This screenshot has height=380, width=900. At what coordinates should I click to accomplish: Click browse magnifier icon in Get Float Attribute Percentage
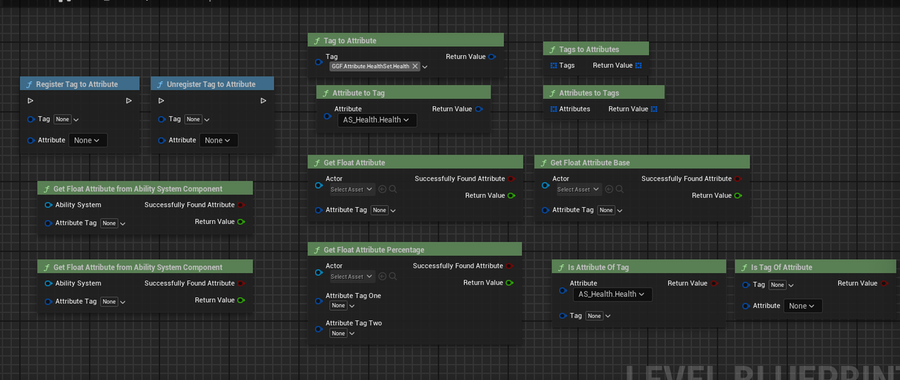393,276
